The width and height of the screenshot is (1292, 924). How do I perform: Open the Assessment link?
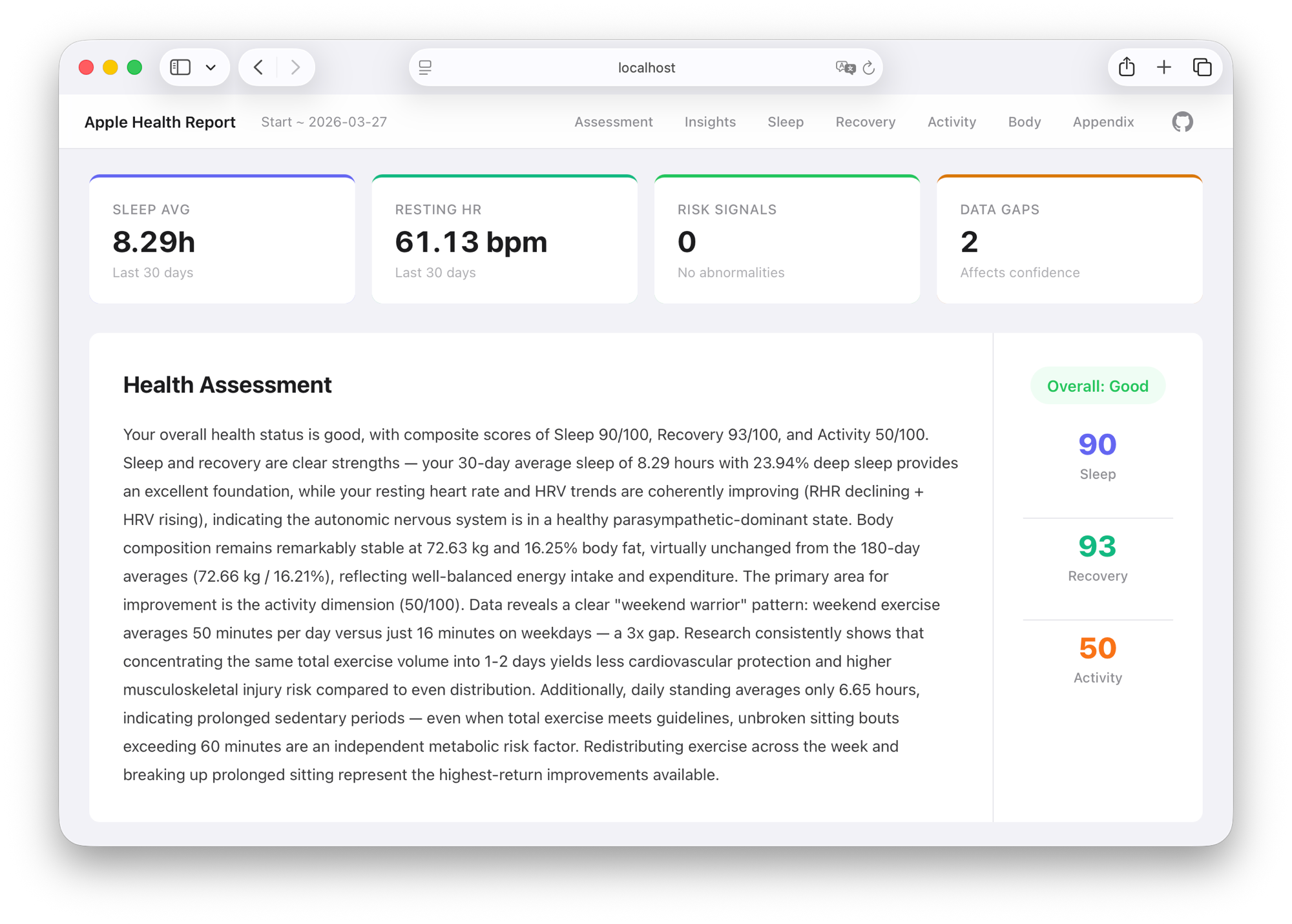613,121
